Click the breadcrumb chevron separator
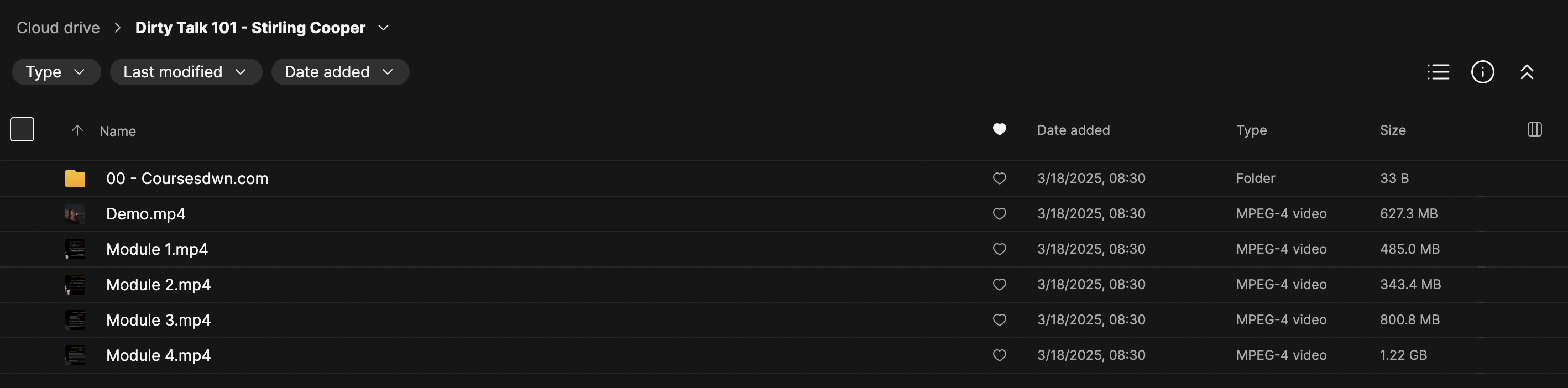This screenshot has height=388, width=1568. coord(117,28)
